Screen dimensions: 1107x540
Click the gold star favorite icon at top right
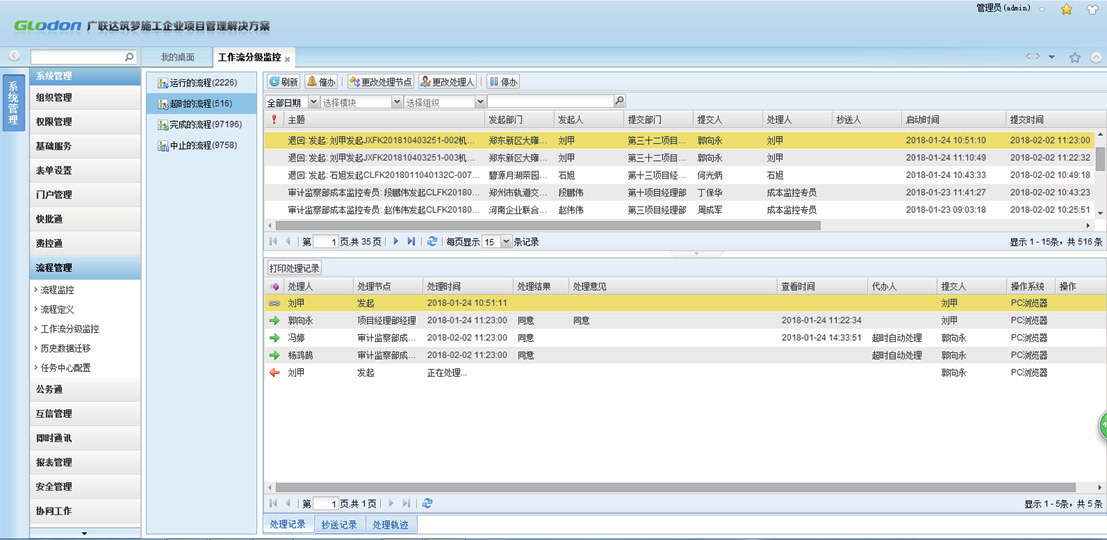tap(1066, 9)
